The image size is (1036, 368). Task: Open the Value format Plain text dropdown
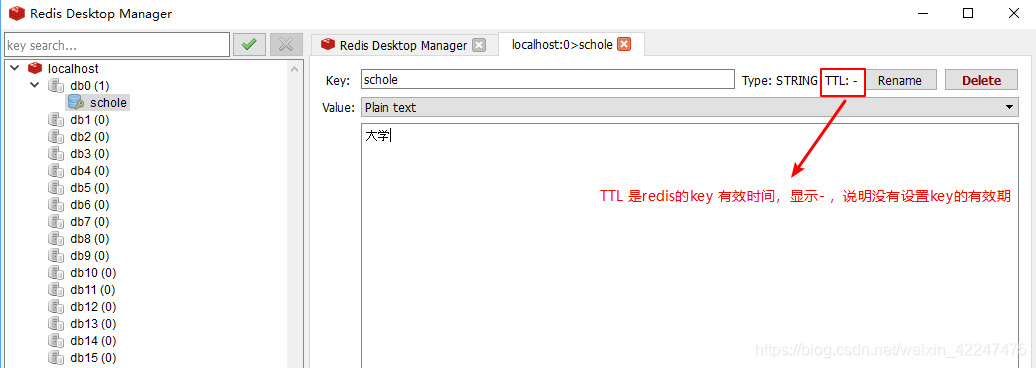(x=690, y=107)
